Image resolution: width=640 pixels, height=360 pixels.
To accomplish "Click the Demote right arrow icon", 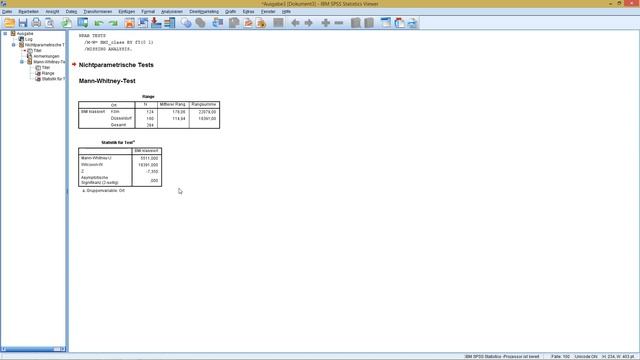I will pyautogui.click(x=309, y=23).
